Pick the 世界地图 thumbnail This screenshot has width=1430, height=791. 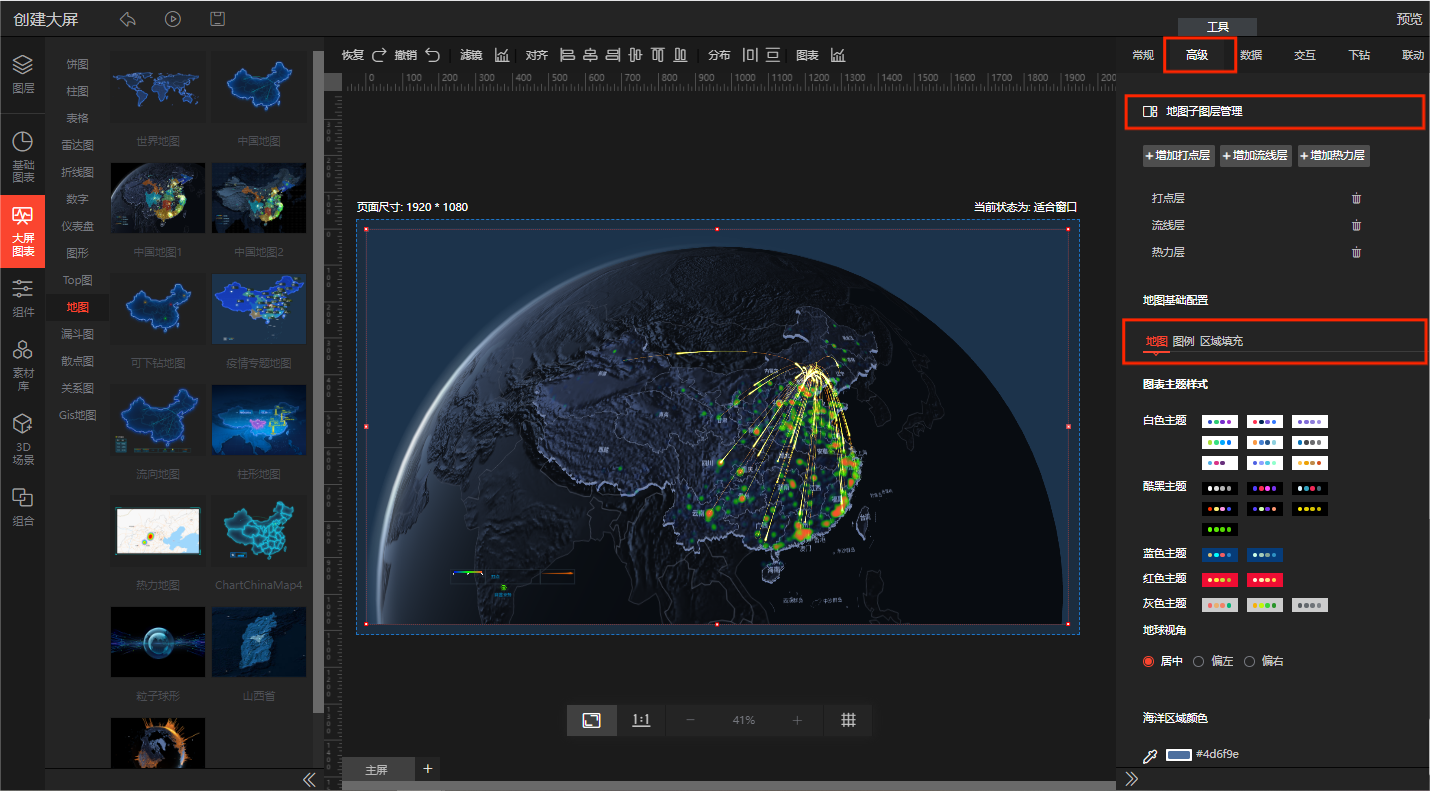click(x=158, y=88)
